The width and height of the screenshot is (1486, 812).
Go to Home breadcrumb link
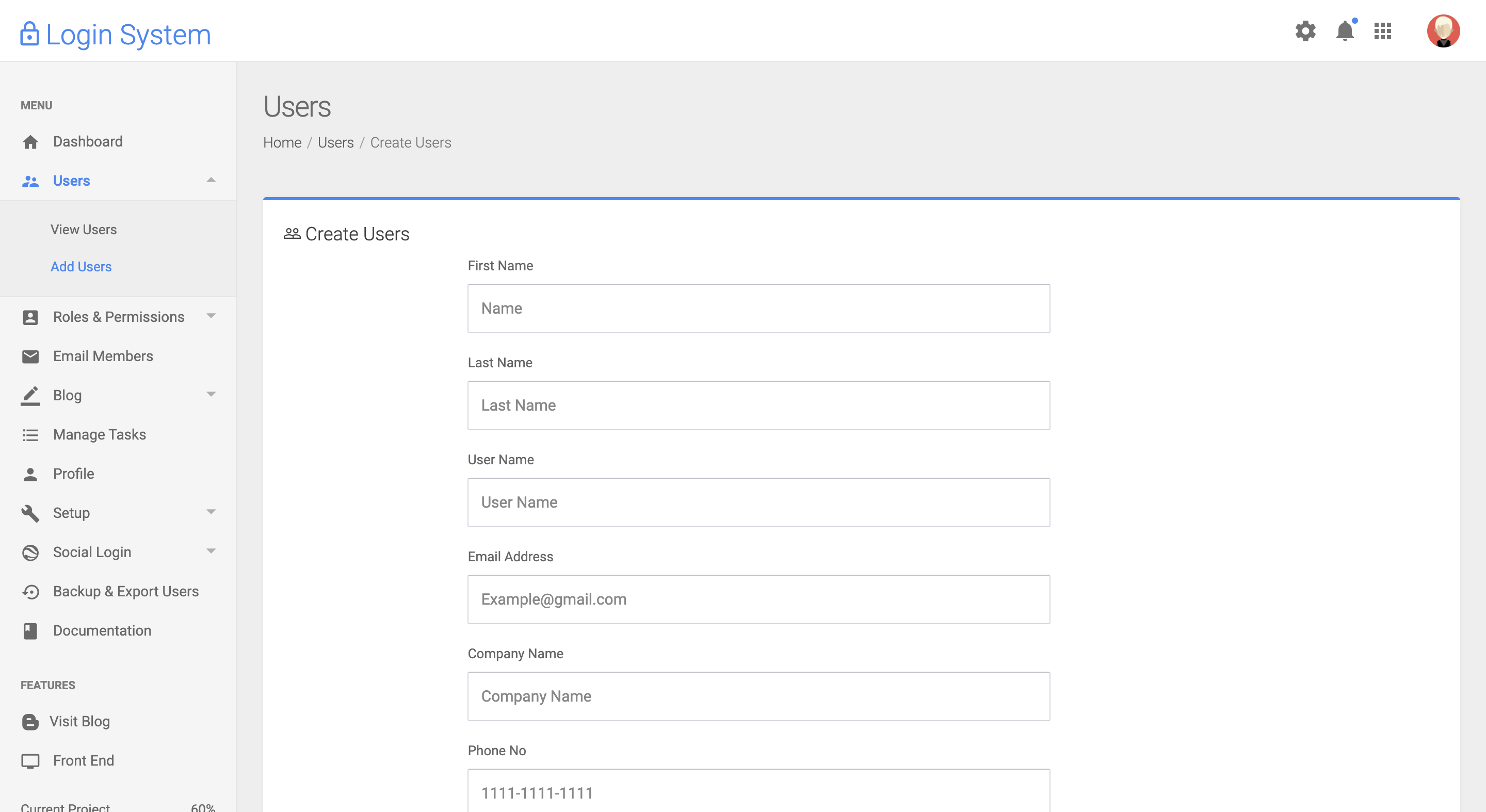click(x=282, y=142)
